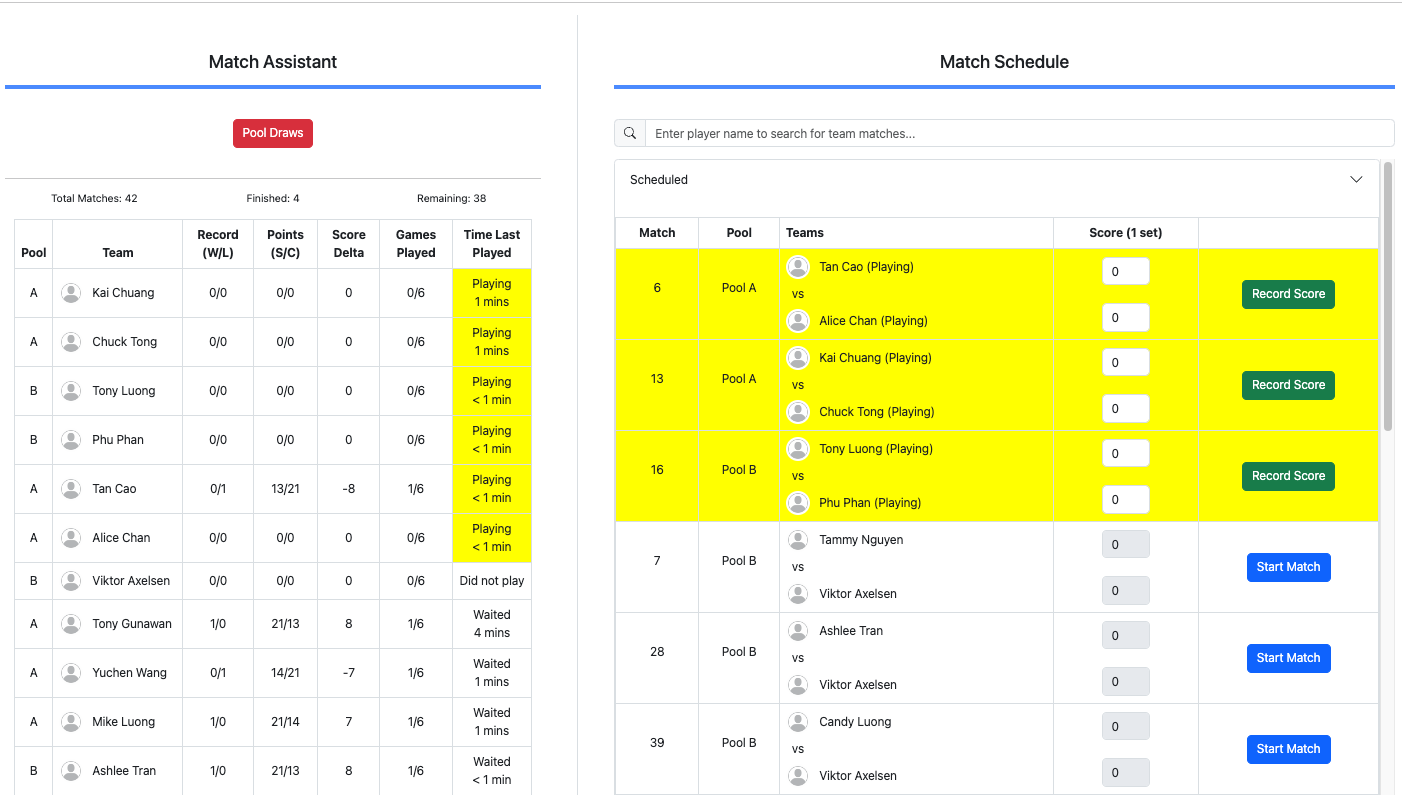Viewport: 1402px width, 795px height.
Task: Record score for match 6
Action: click(x=1288, y=294)
